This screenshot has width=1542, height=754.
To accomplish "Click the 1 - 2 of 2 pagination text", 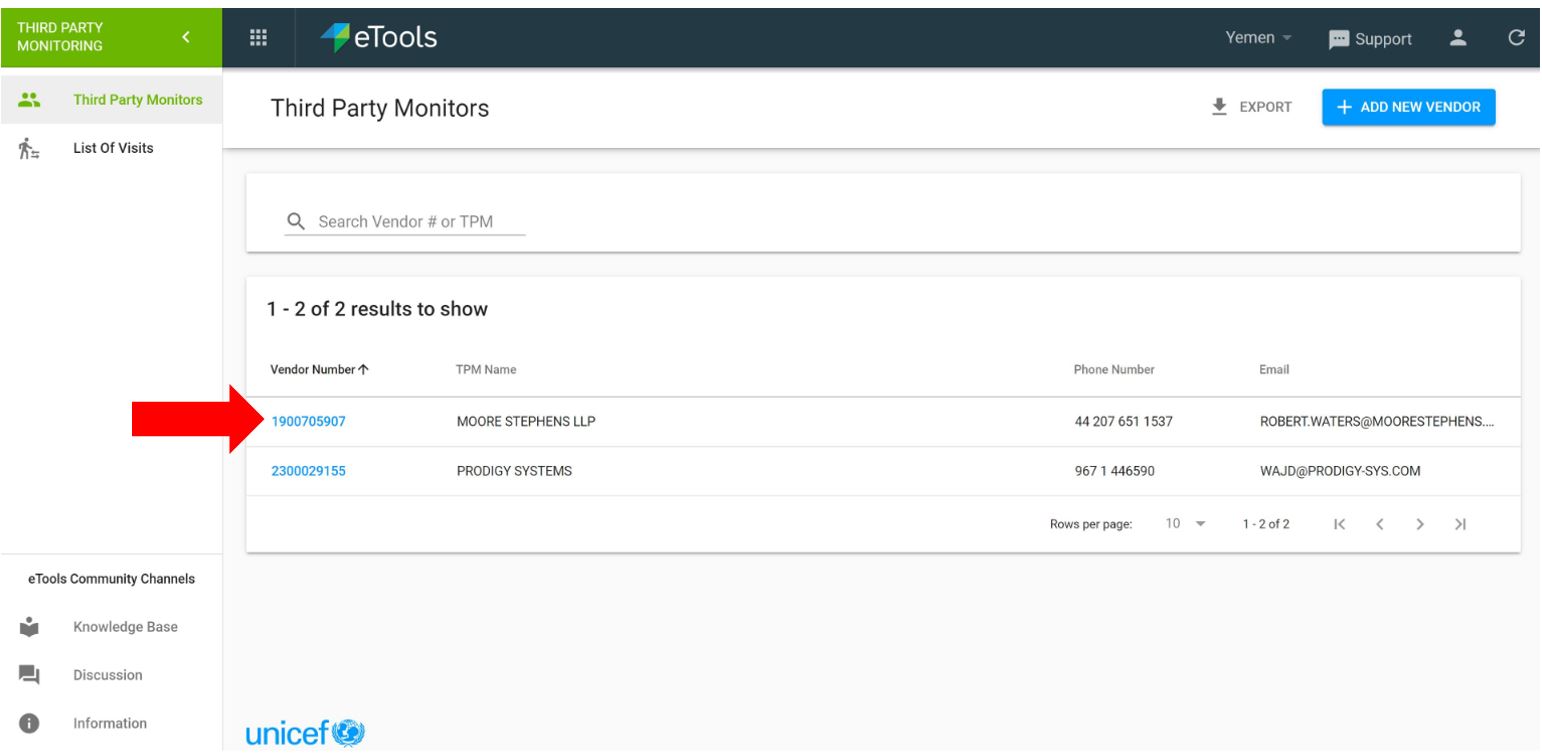I will (1266, 523).
